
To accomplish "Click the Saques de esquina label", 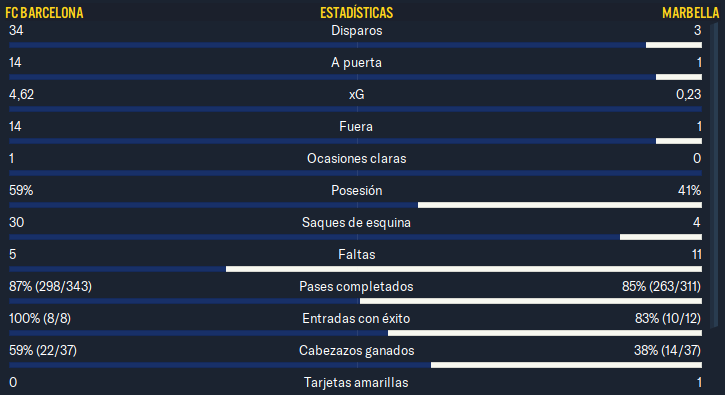I will [x=356, y=222].
